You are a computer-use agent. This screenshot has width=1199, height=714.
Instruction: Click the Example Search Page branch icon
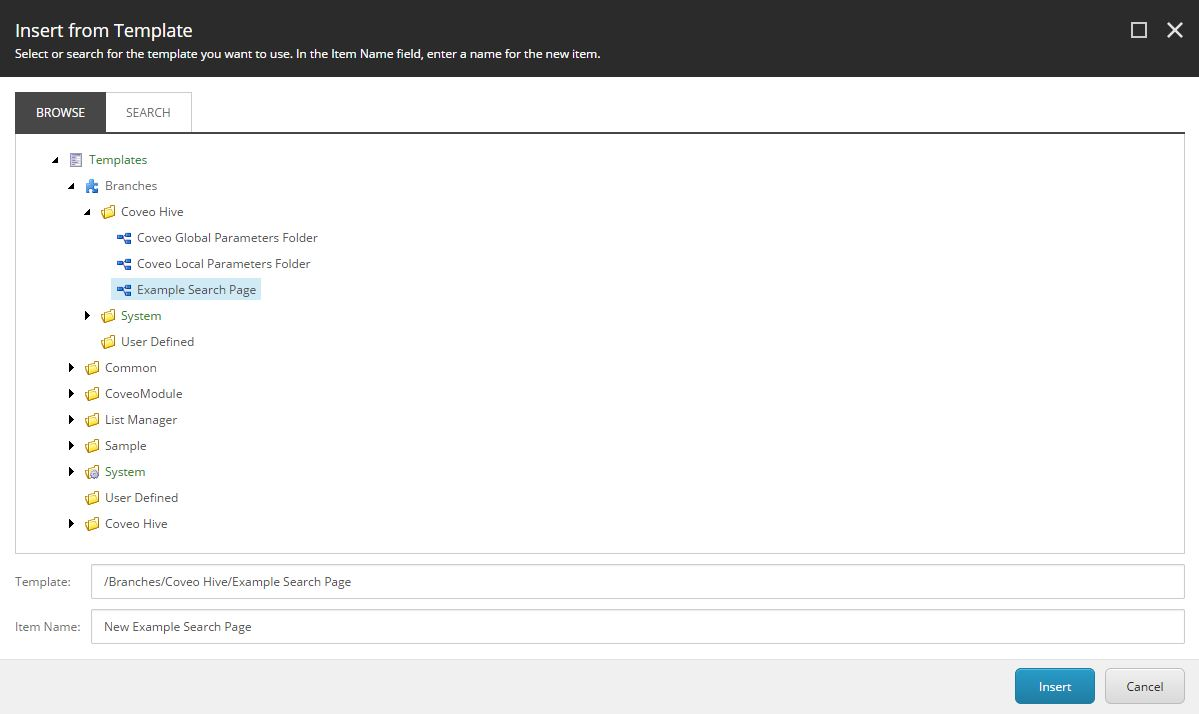coord(124,289)
